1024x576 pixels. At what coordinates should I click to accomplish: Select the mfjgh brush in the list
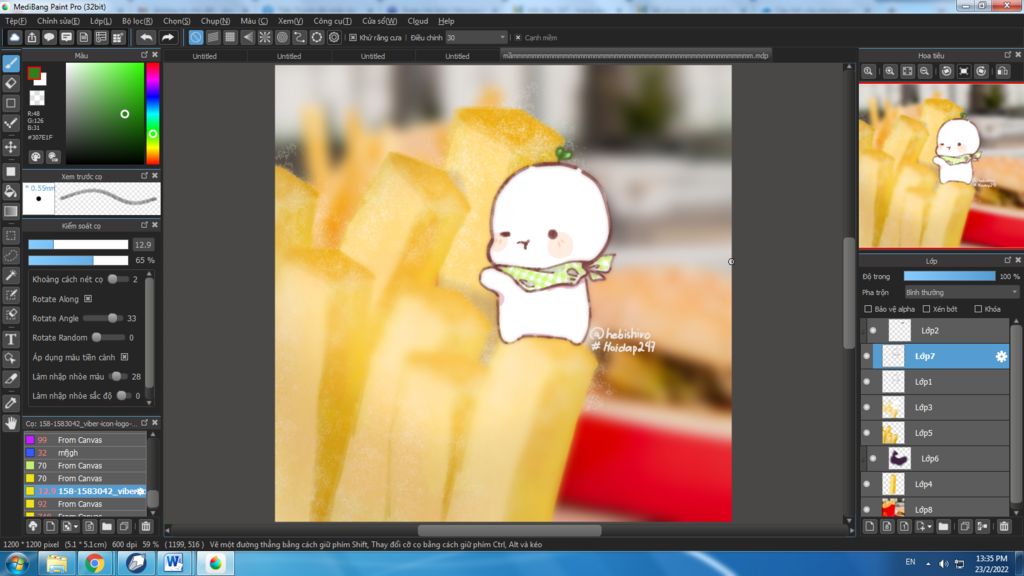coord(85,453)
